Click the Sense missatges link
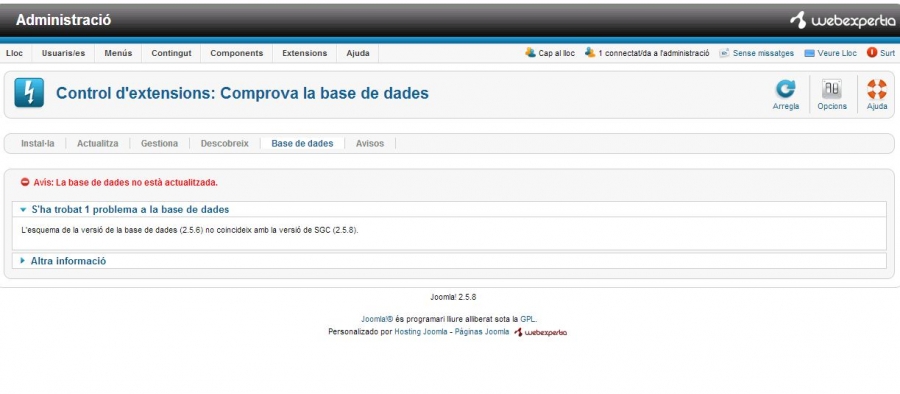 pyautogui.click(x=763, y=53)
